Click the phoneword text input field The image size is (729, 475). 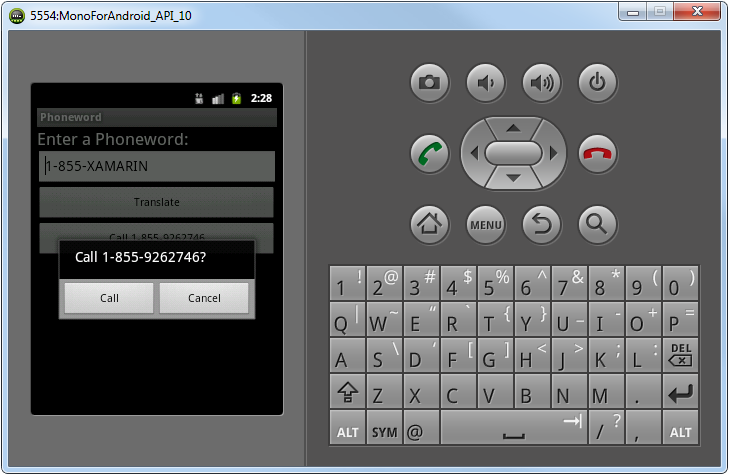pyautogui.click(x=156, y=166)
